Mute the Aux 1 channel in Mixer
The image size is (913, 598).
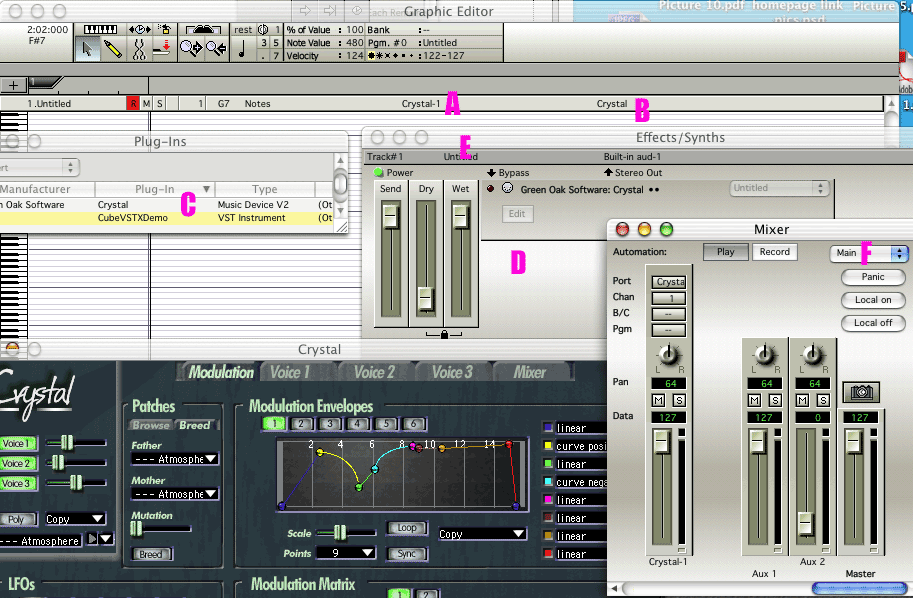click(x=755, y=401)
